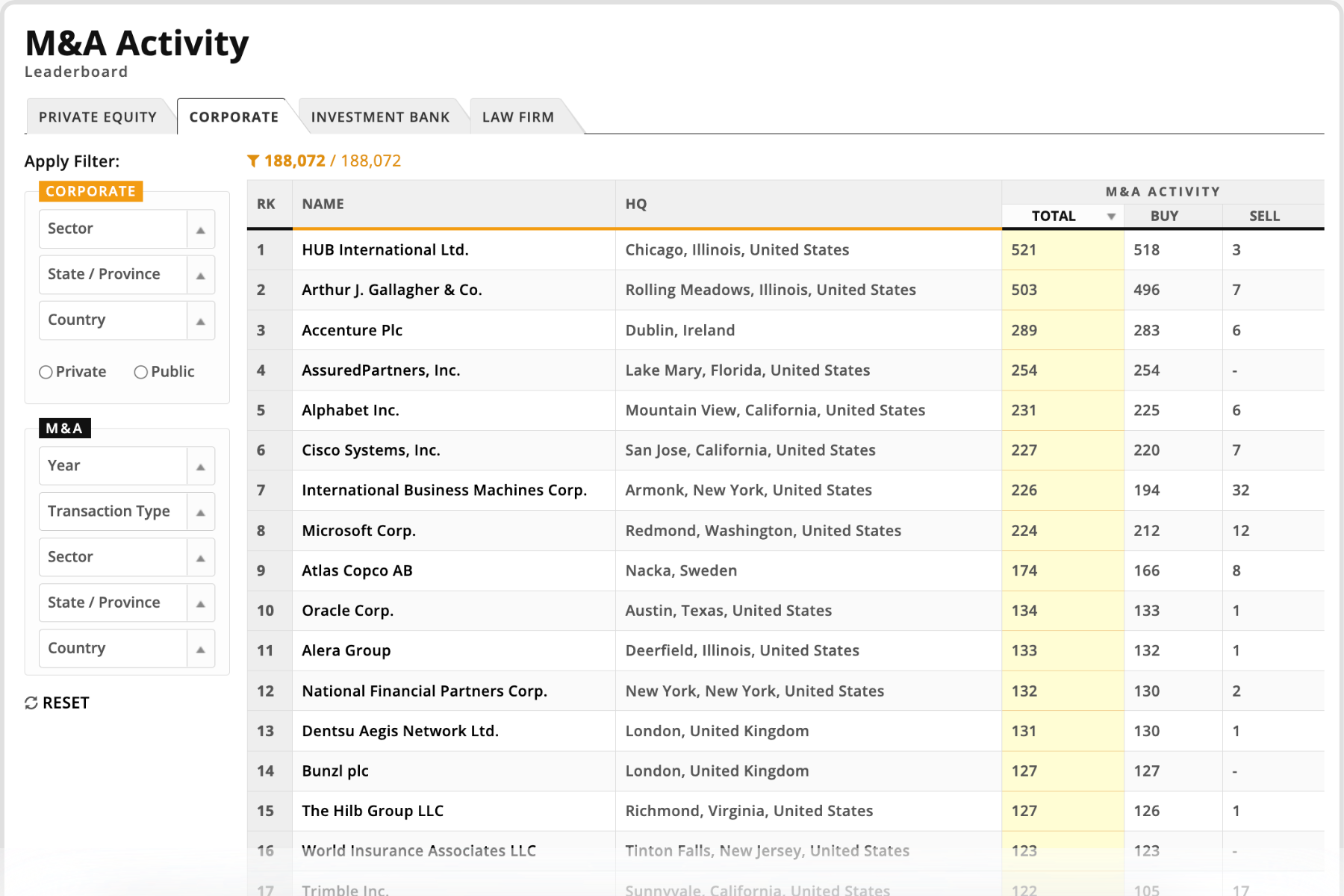Switch to the Investment Bank tab
The width and height of the screenshot is (1344, 896).
coord(380,117)
